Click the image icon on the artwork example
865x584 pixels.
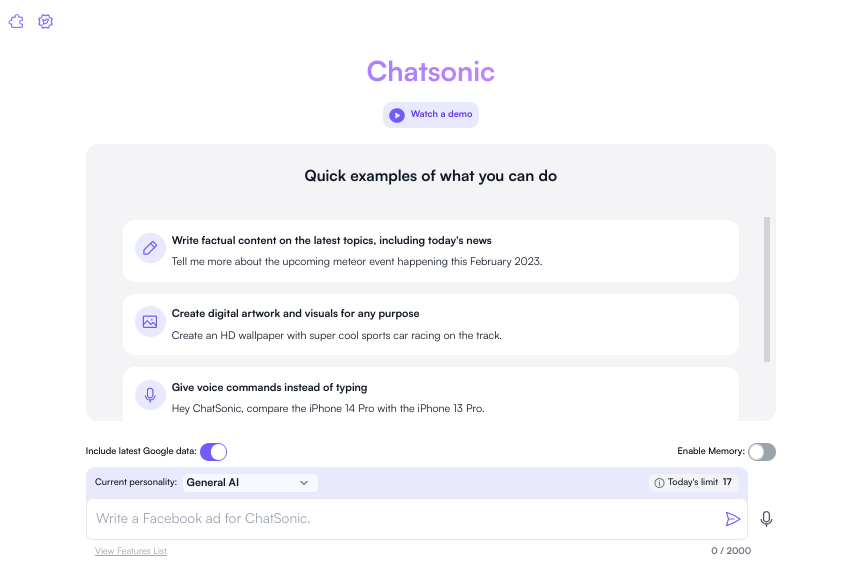coord(150,321)
